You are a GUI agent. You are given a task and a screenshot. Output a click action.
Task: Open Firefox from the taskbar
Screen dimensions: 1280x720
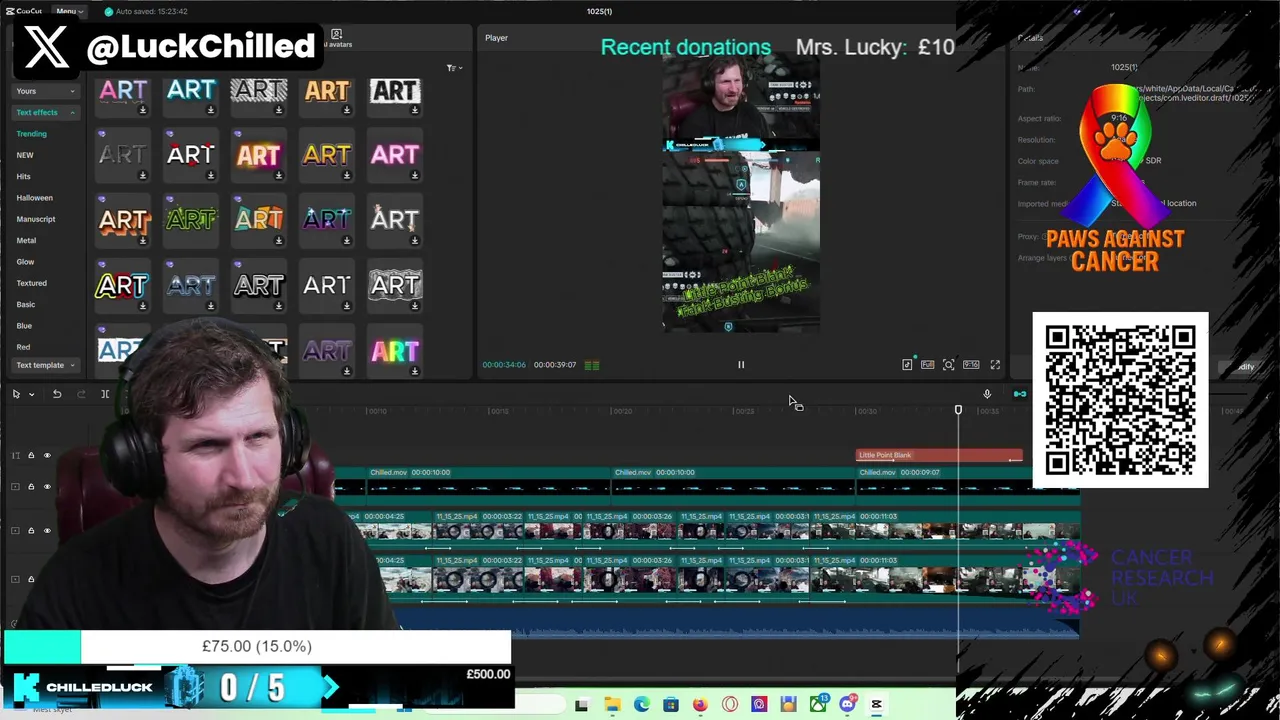[x=700, y=705]
